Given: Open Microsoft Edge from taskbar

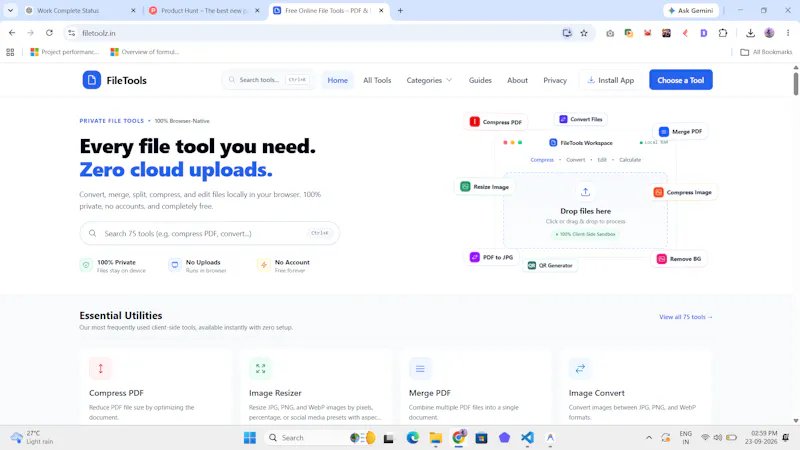Looking at the screenshot, I should coord(412,438).
